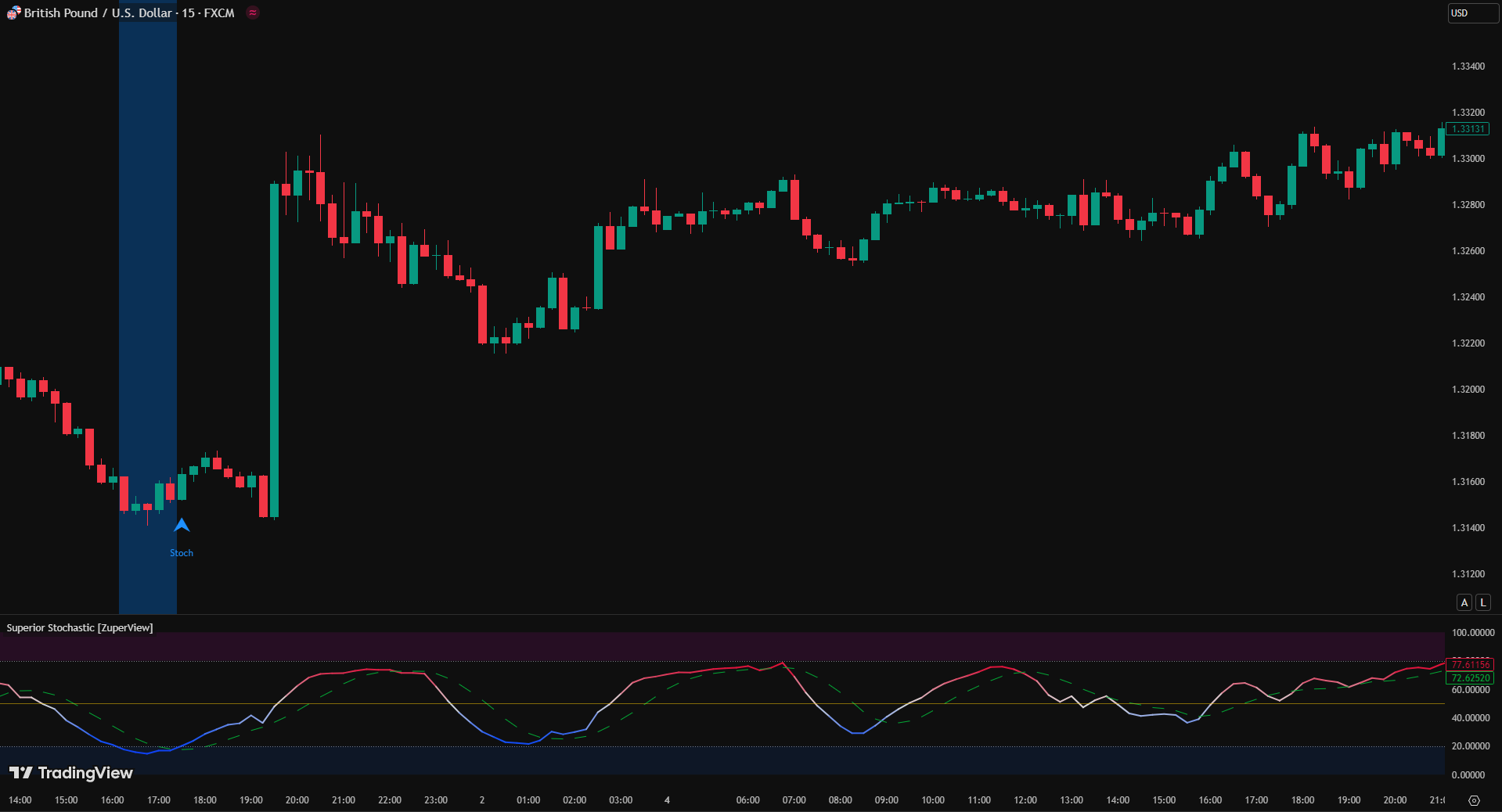Screen dimensions: 1502x812
Task: Click the current price label 1.33131
Action: (1468, 129)
